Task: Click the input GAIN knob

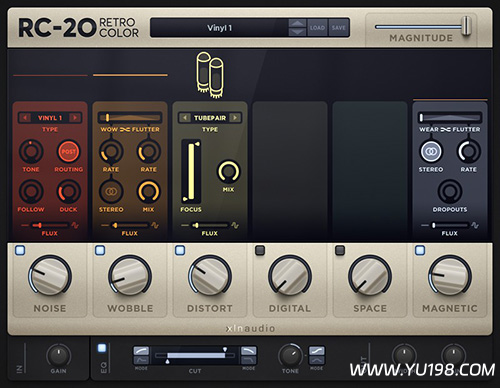Action: click(x=59, y=355)
